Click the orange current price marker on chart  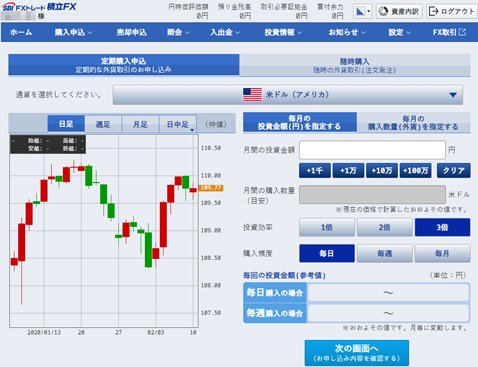point(211,188)
